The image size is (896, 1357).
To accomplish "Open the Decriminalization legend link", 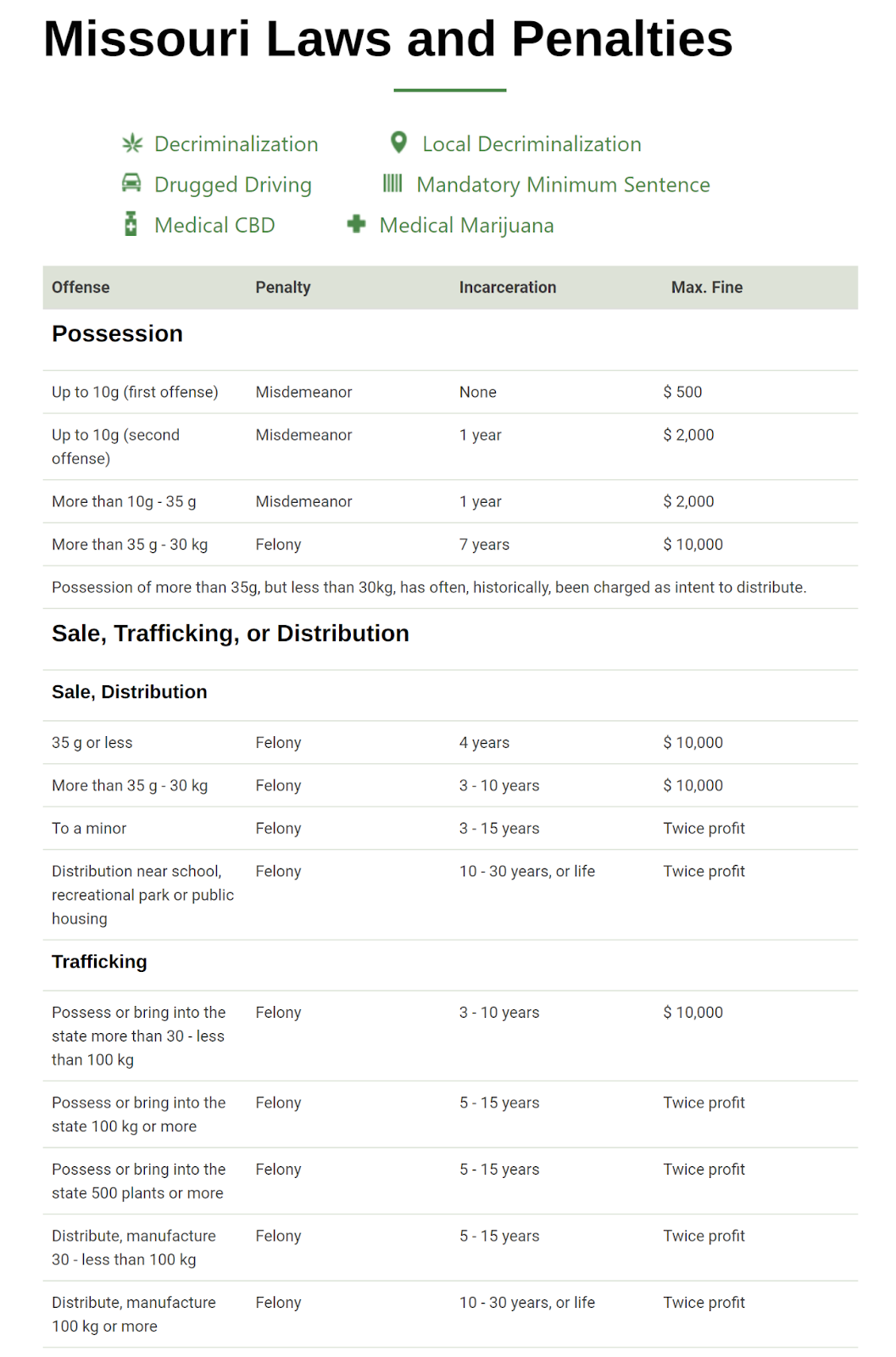I will click(x=237, y=144).
